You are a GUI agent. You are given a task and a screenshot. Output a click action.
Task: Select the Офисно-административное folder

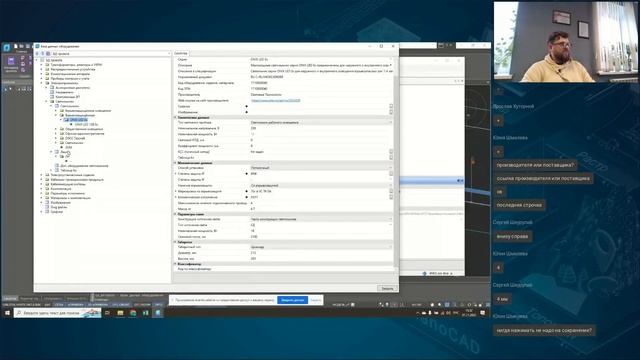[x=84, y=133]
